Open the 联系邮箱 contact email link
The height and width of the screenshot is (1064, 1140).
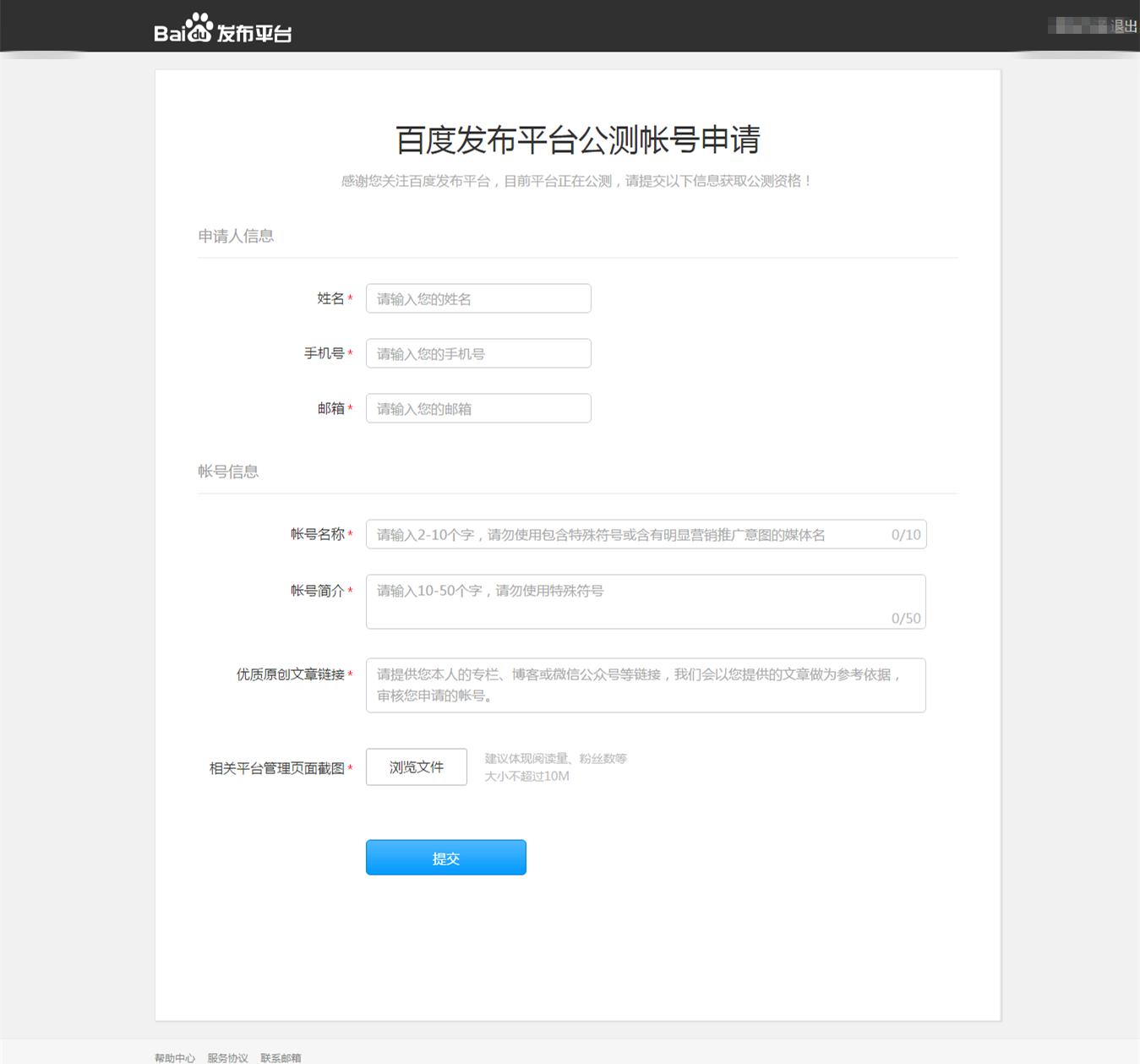(281, 1057)
